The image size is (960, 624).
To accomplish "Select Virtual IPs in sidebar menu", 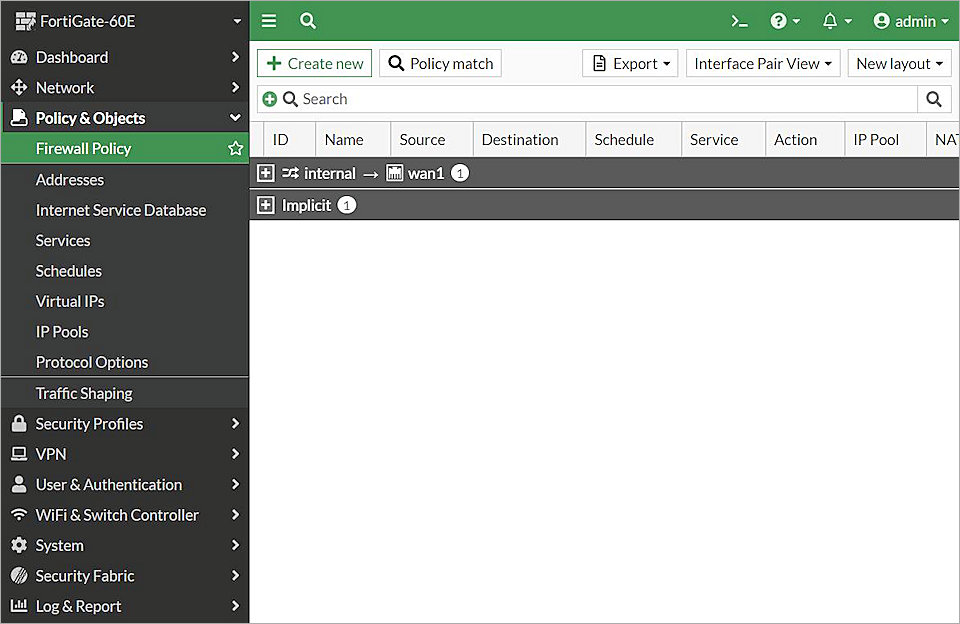I will [x=70, y=301].
